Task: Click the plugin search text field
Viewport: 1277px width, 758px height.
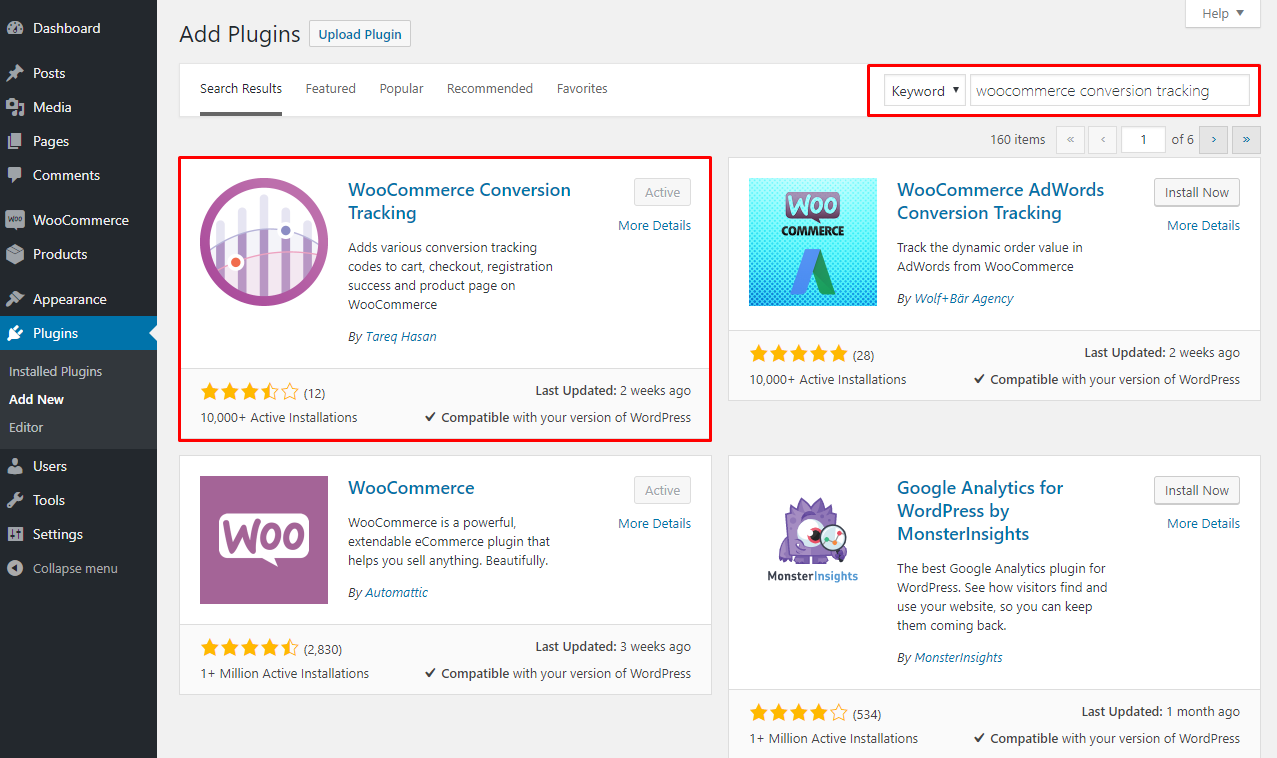Action: (x=1110, y=90)
